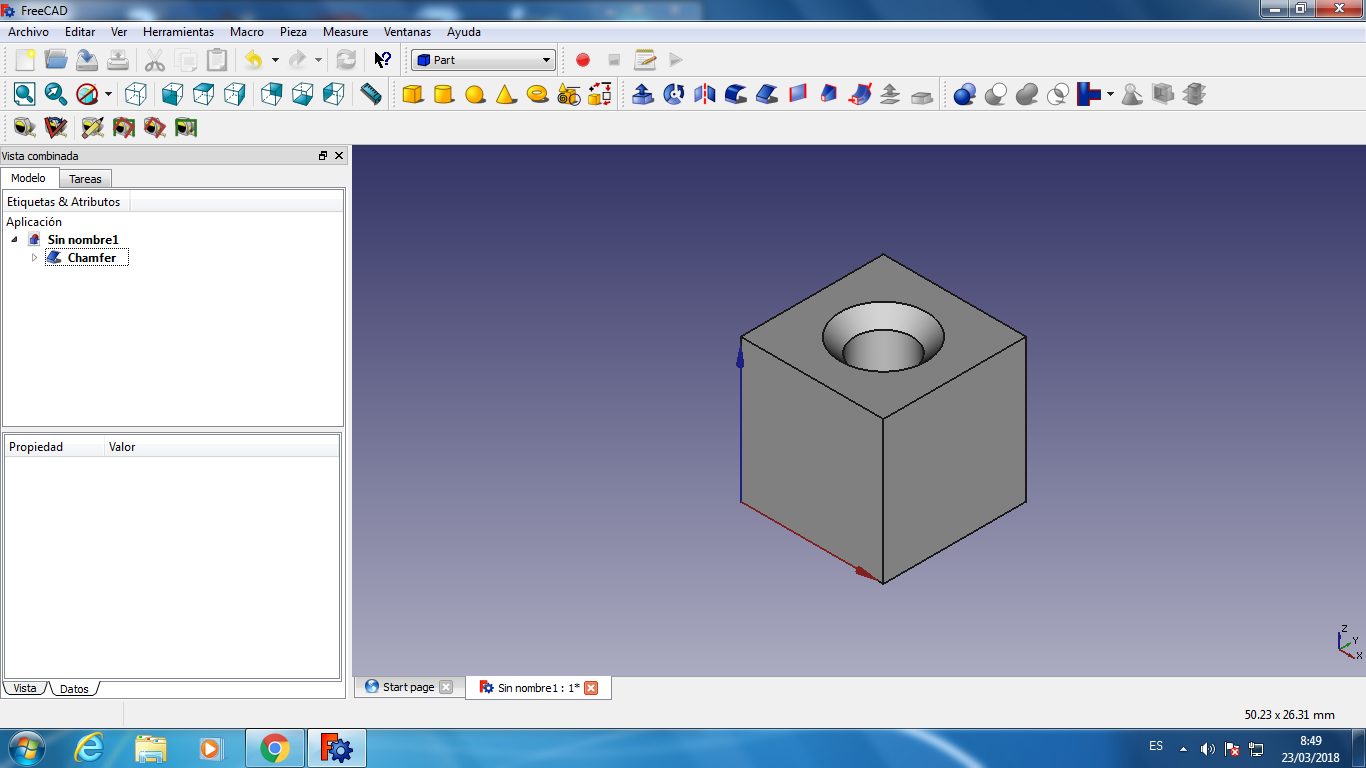
Task: Click Fit selection view icon
Action: pos(56,95)
